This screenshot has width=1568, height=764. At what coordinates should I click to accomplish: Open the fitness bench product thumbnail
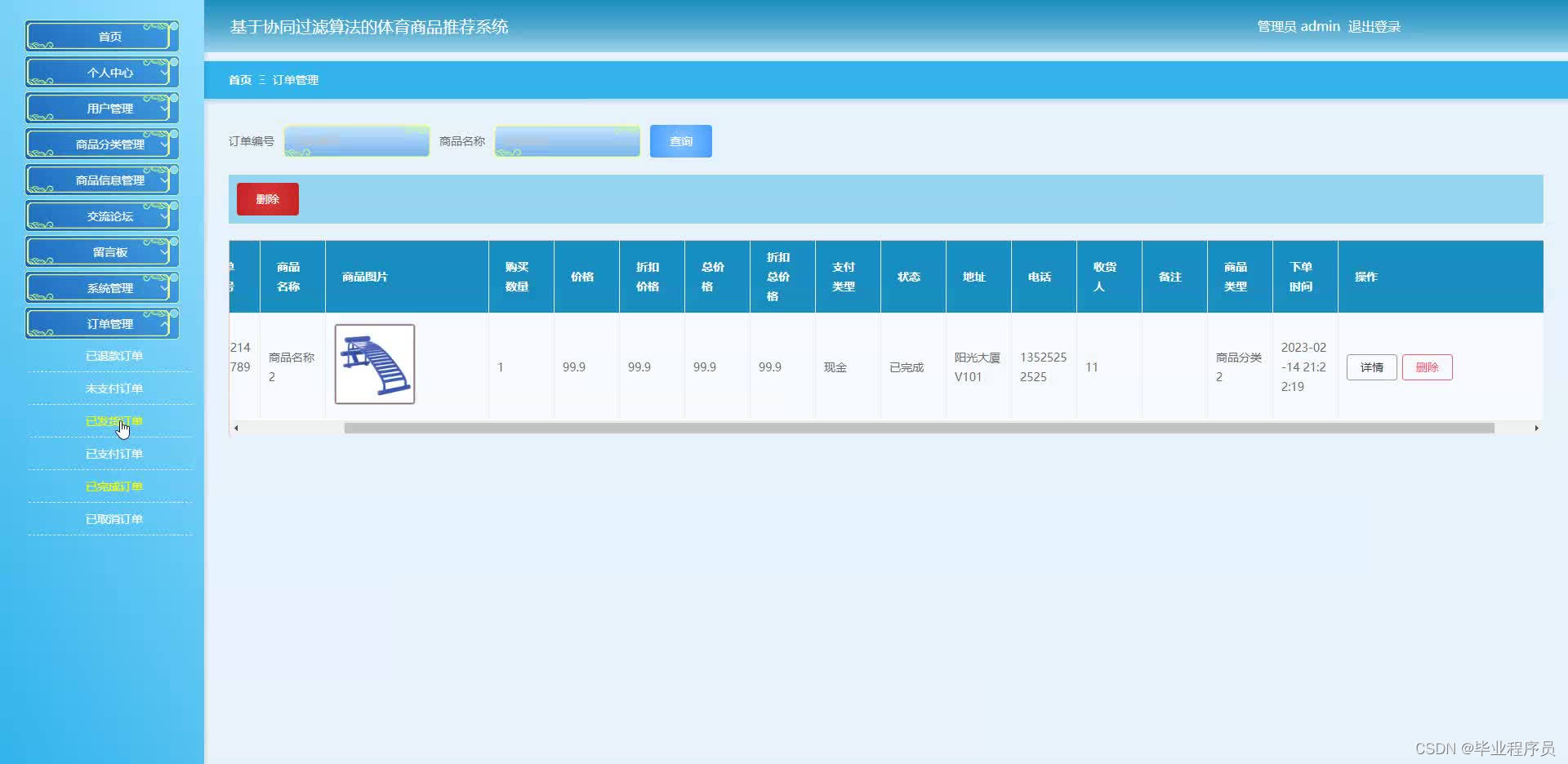pos(375,364)
